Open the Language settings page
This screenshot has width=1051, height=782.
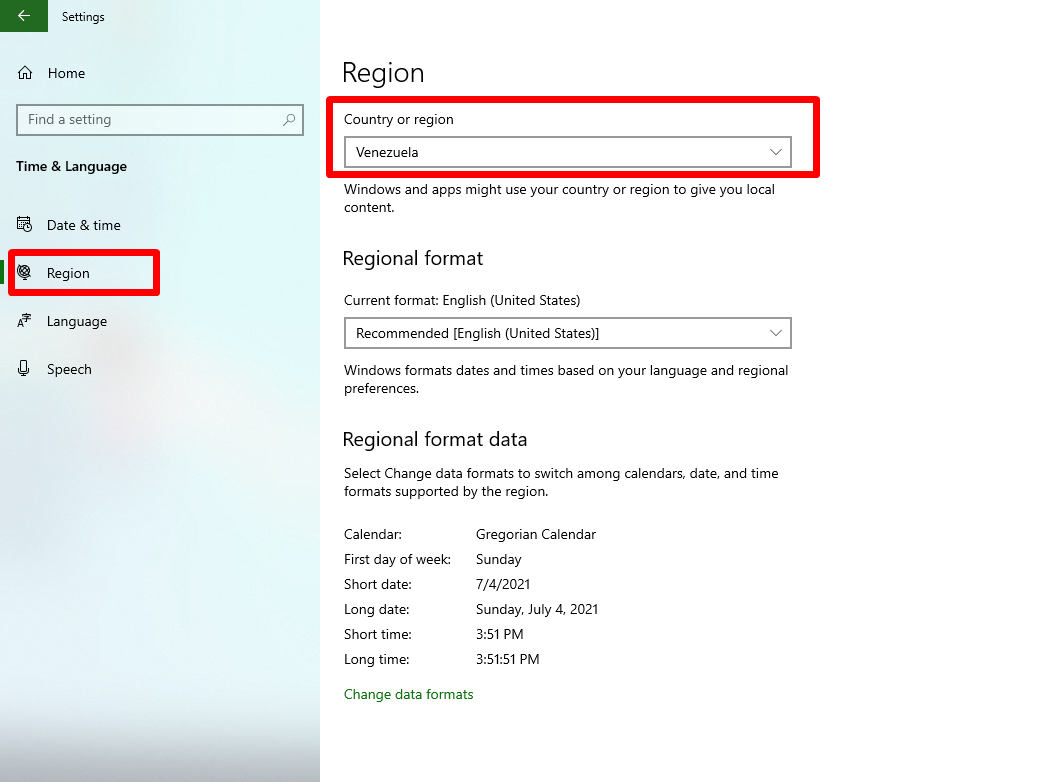[77, 321]
